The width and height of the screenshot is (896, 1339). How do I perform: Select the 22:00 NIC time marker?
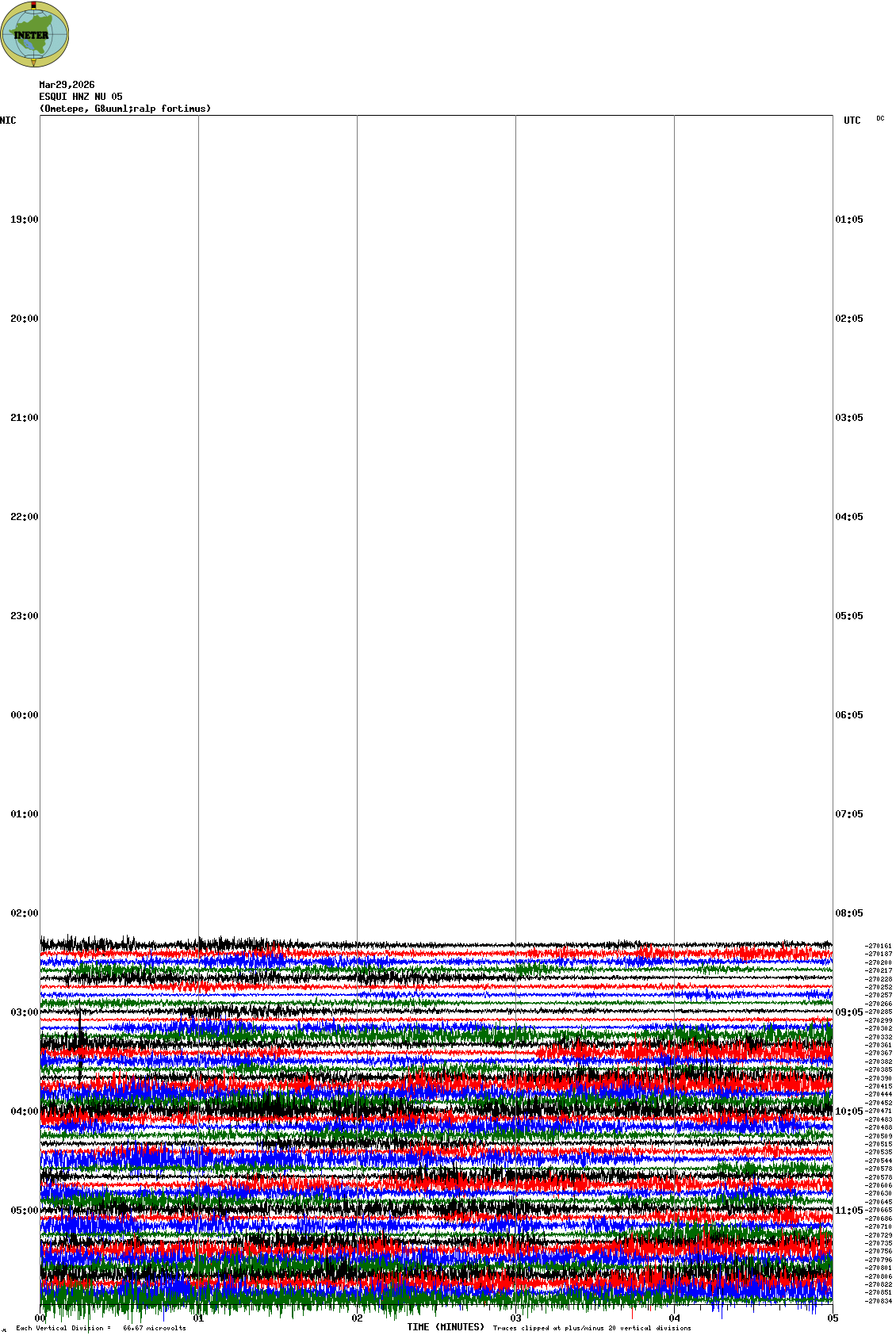tap(24, 517)
